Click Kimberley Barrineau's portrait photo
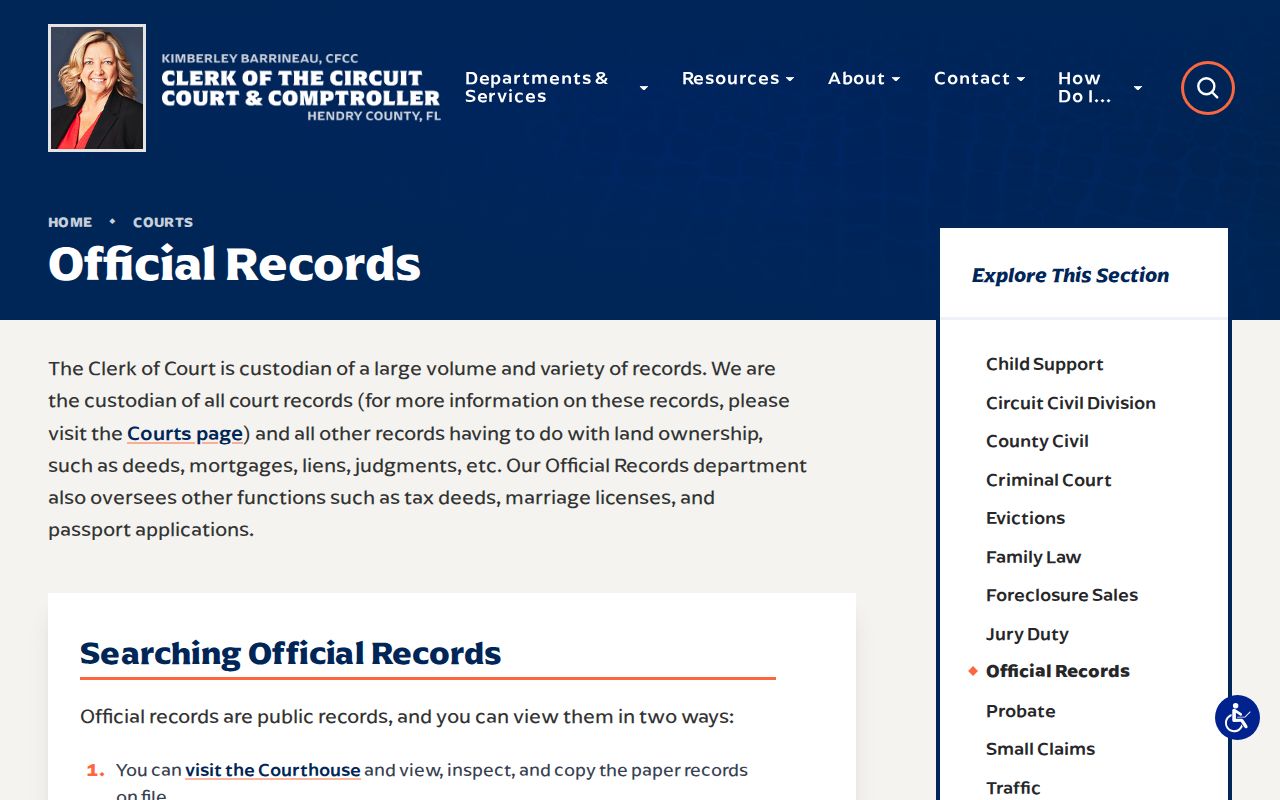This screenshot has height=800, width=1280. tap(97, 88)
